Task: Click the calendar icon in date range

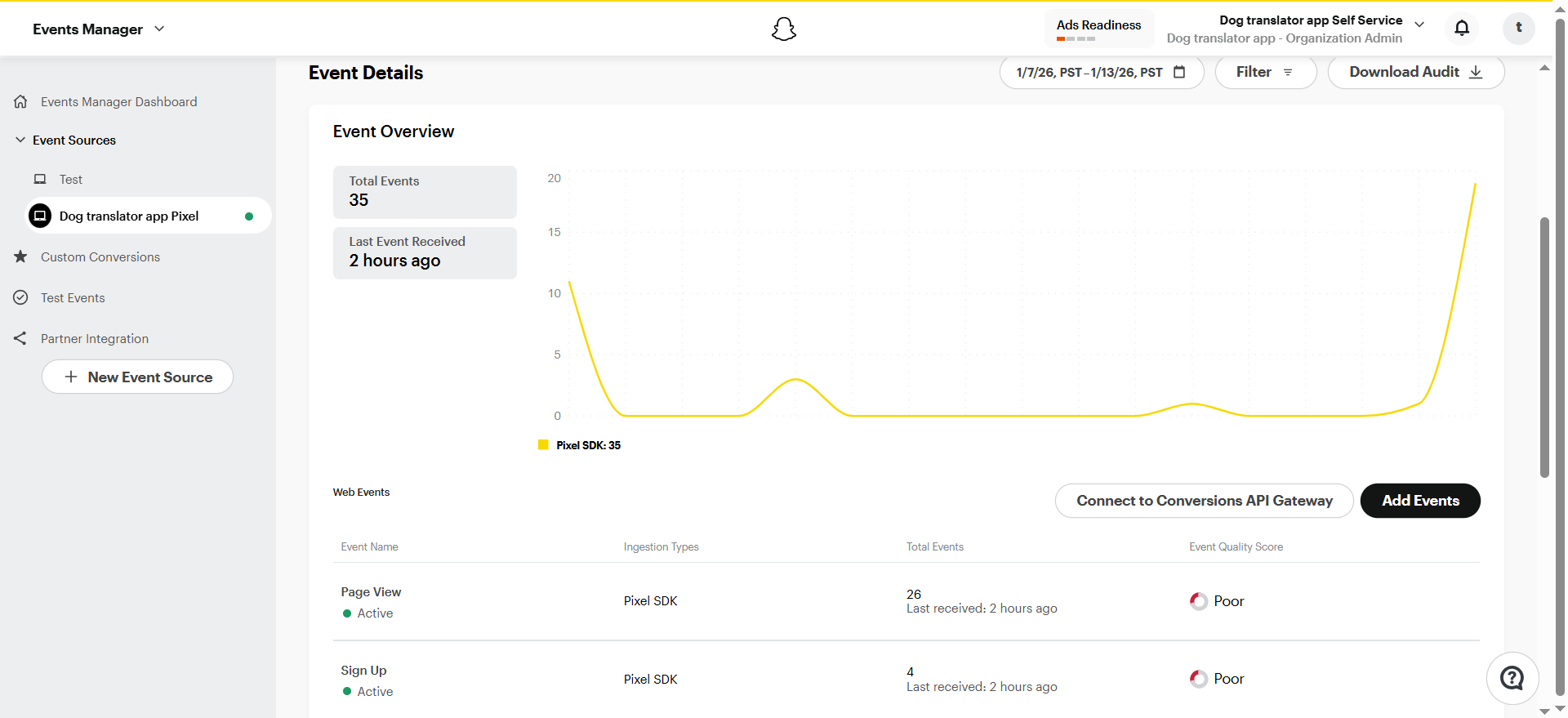Action: [x=1179, y=72]
